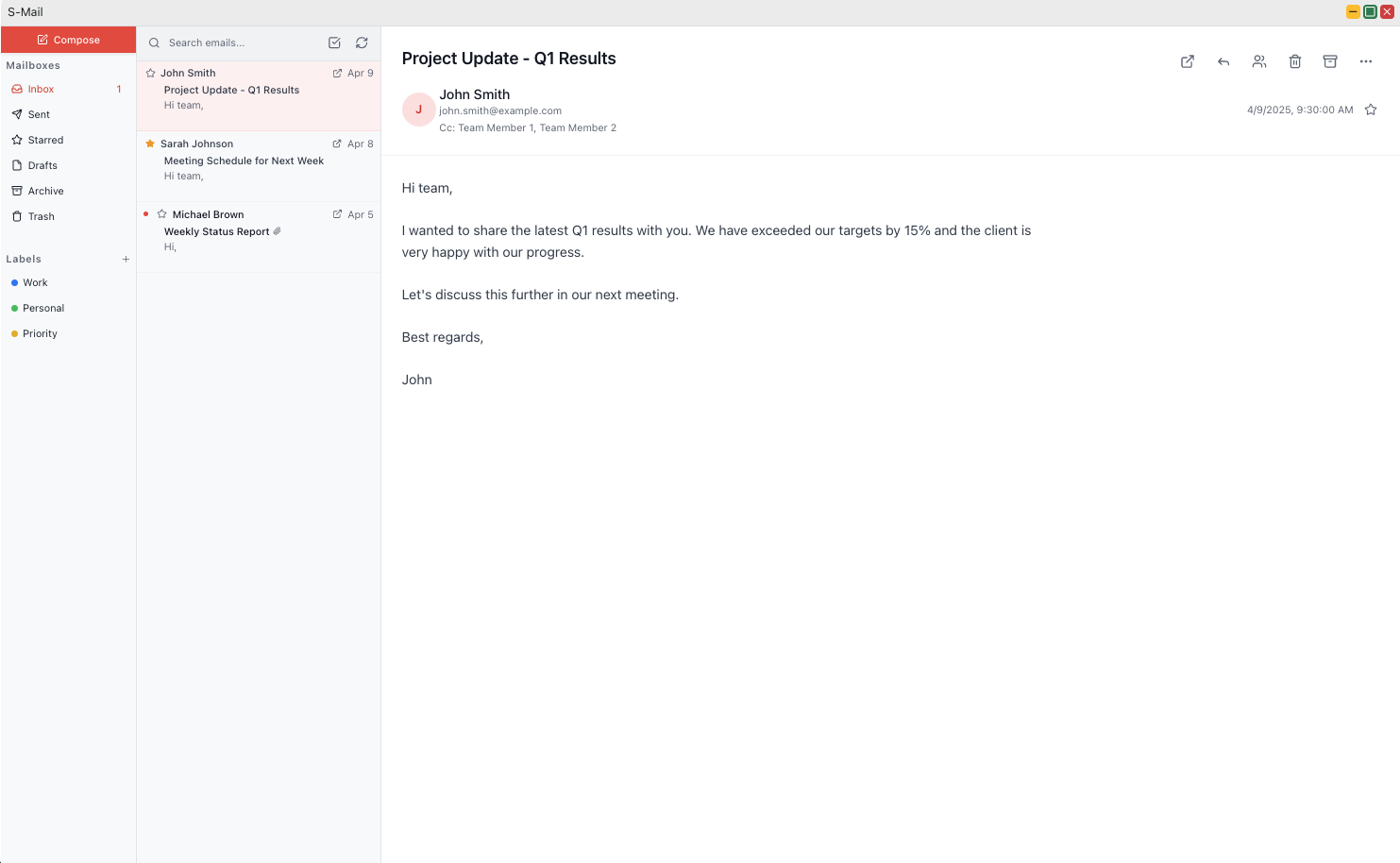Archive the open email
Image resolution: width=1400 pixels, height=863 pixels.
[x=1330, y=61]
